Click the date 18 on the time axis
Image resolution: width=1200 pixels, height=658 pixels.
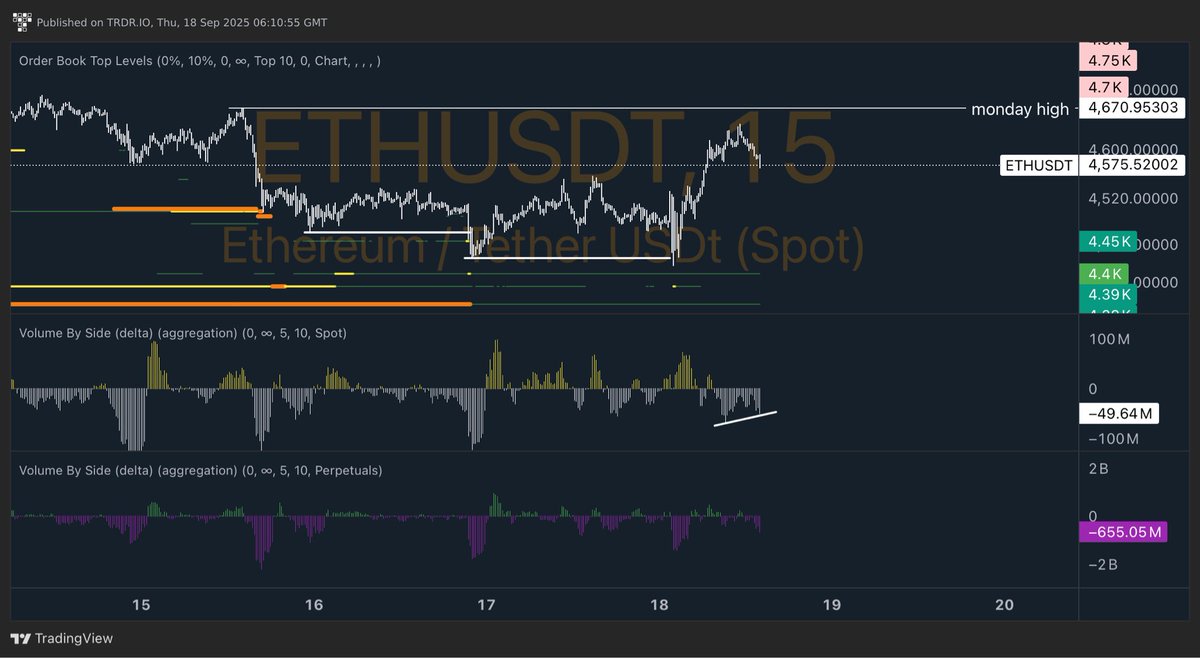point(659,604)
